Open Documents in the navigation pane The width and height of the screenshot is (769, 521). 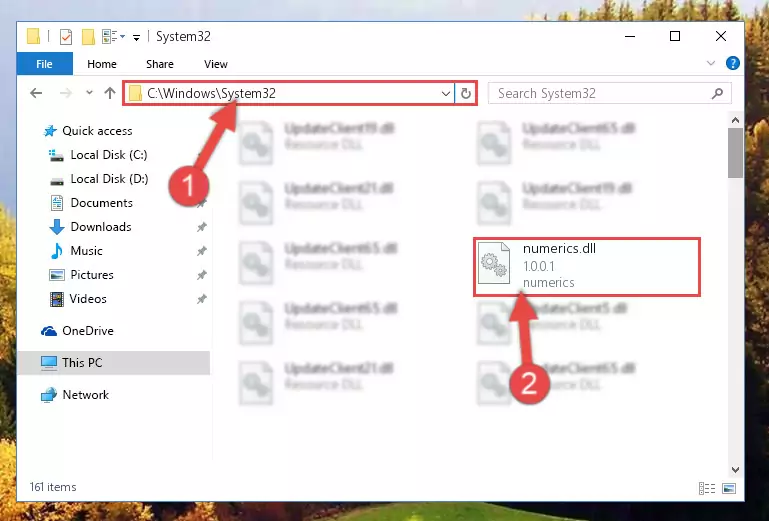[x=102, y=203]
